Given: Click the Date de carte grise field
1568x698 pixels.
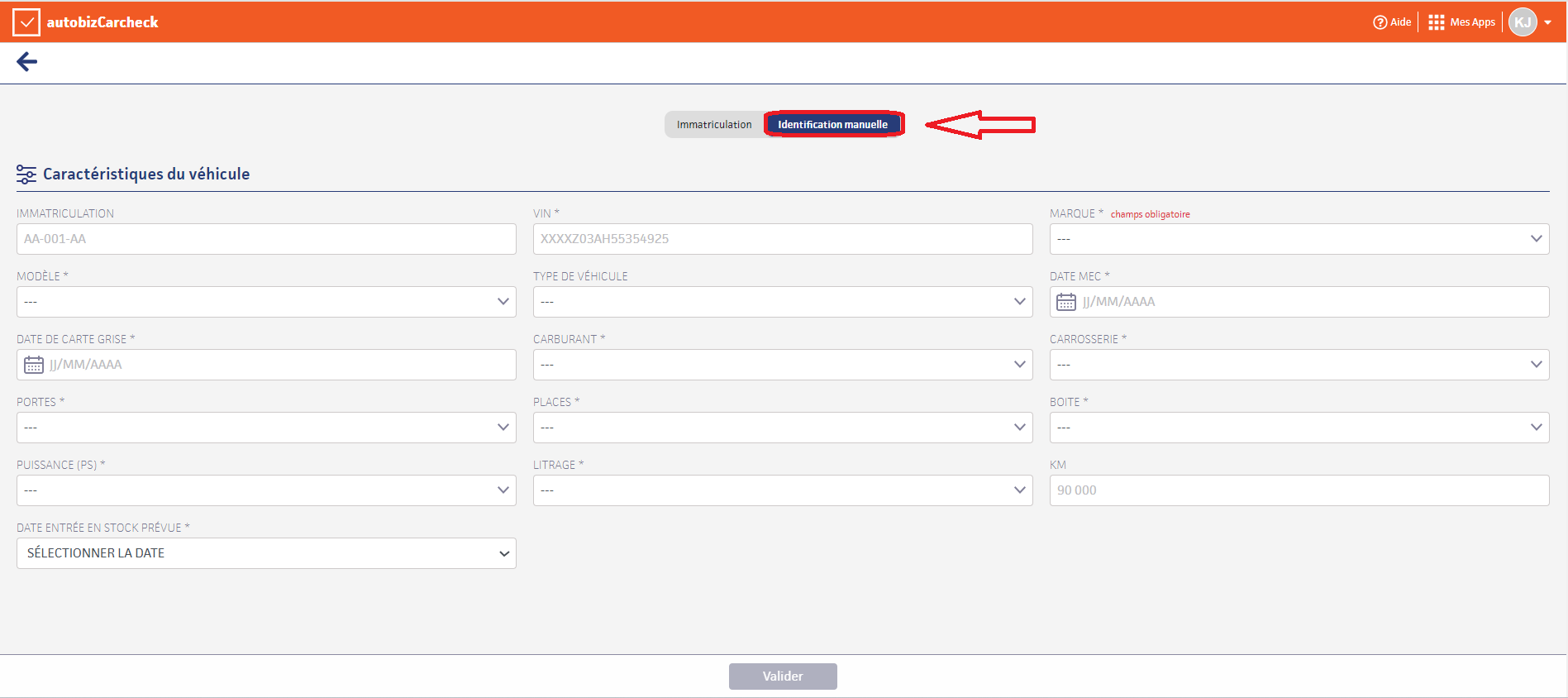Looking at the screenshot, I should (266, 365).
